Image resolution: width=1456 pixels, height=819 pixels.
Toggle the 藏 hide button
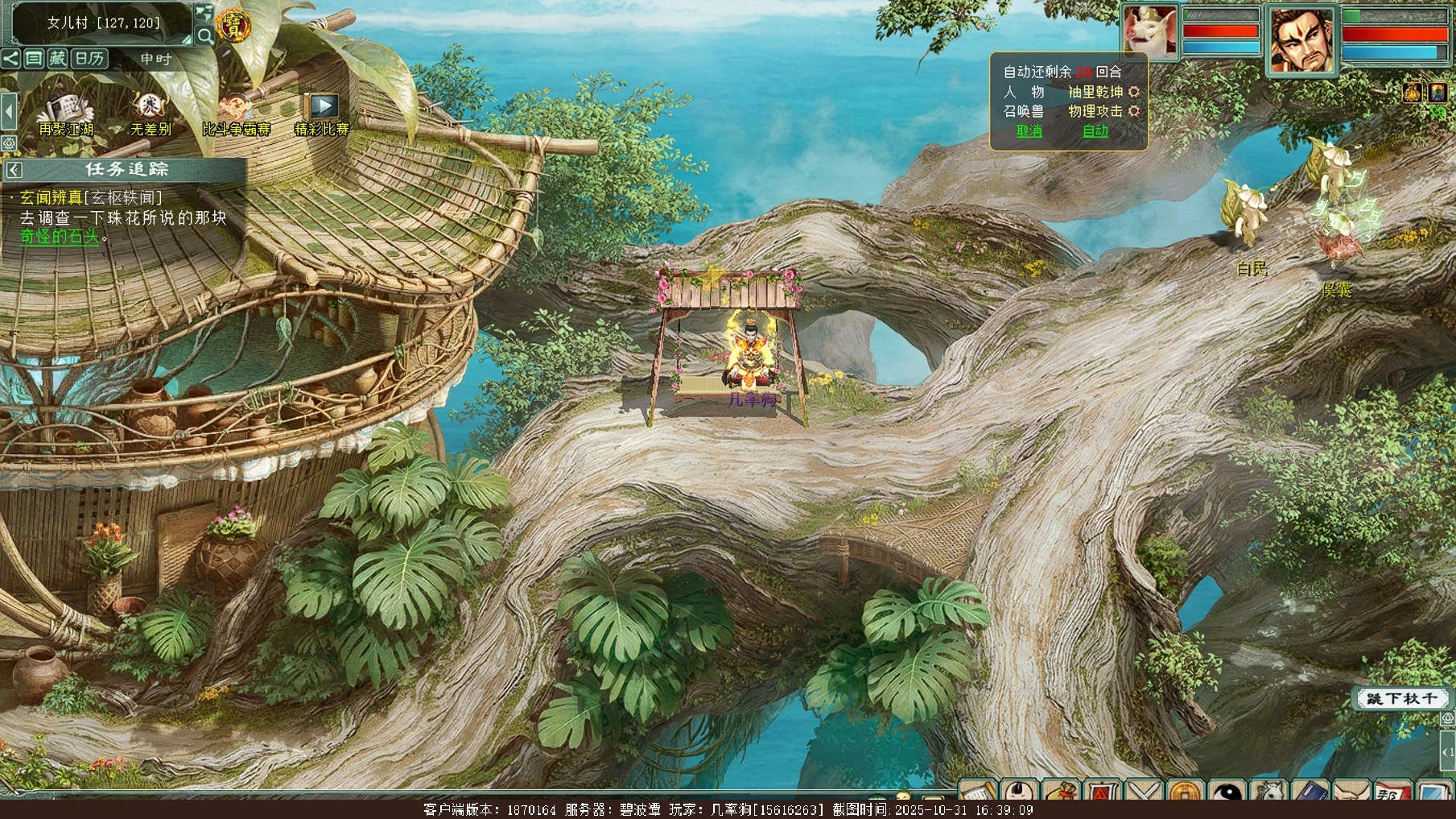point(57,58)
